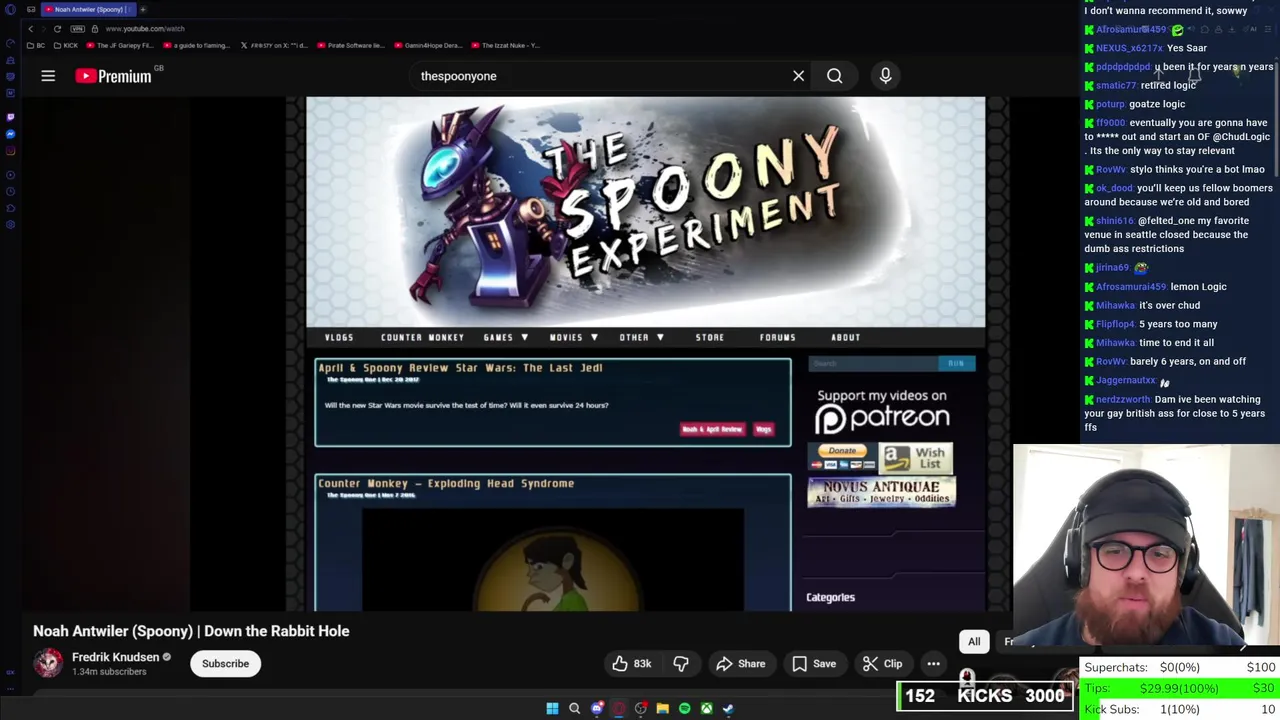Save the video to a playlist
1280x720 pixels.
(813, 664)
